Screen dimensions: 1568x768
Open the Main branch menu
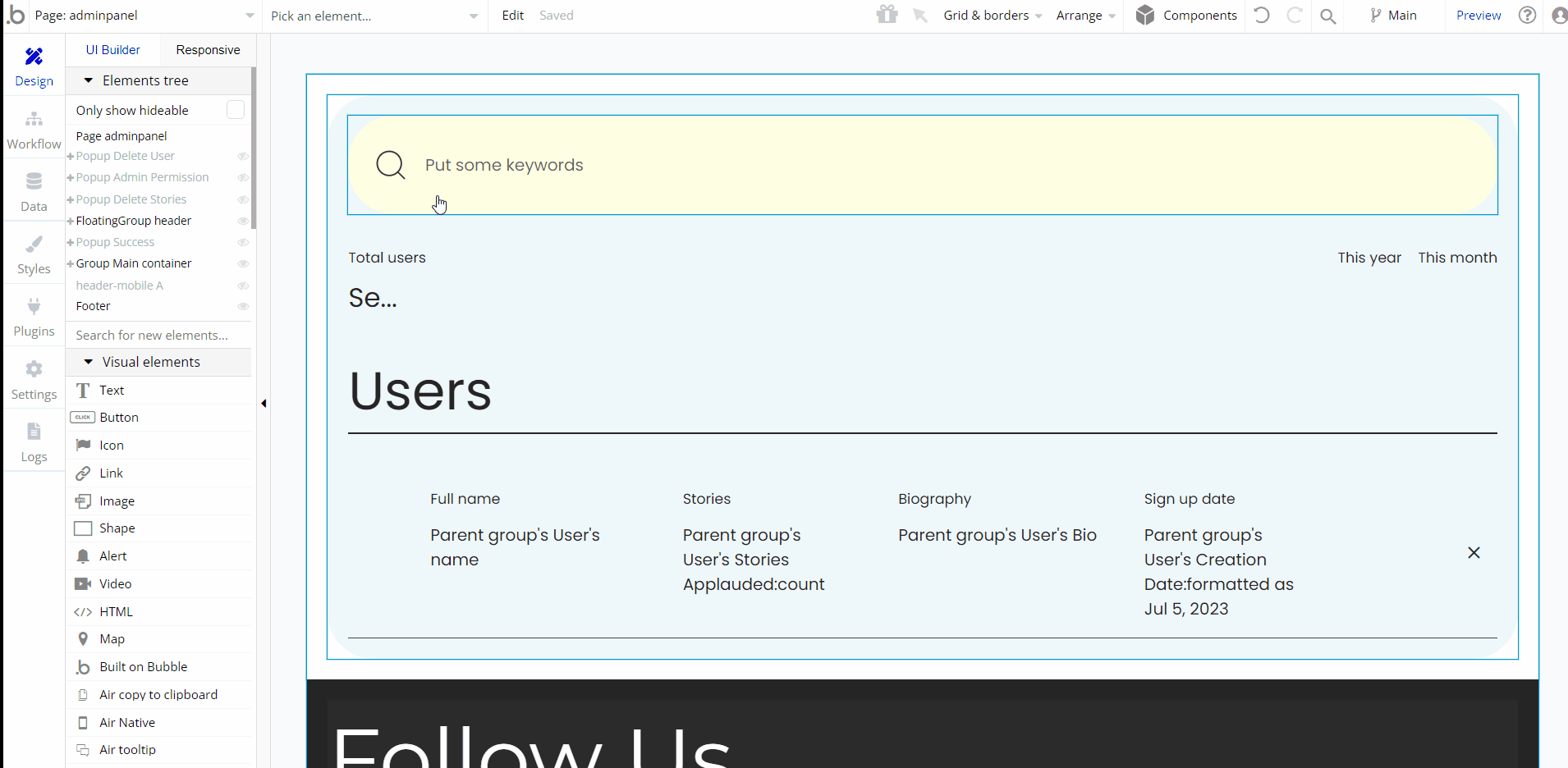[x=1393, y=16]
